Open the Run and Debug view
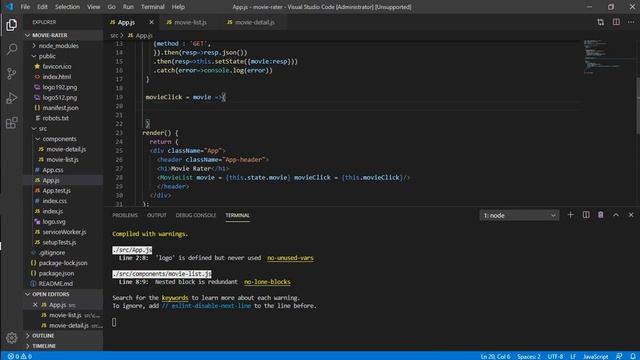 point(11,98)
